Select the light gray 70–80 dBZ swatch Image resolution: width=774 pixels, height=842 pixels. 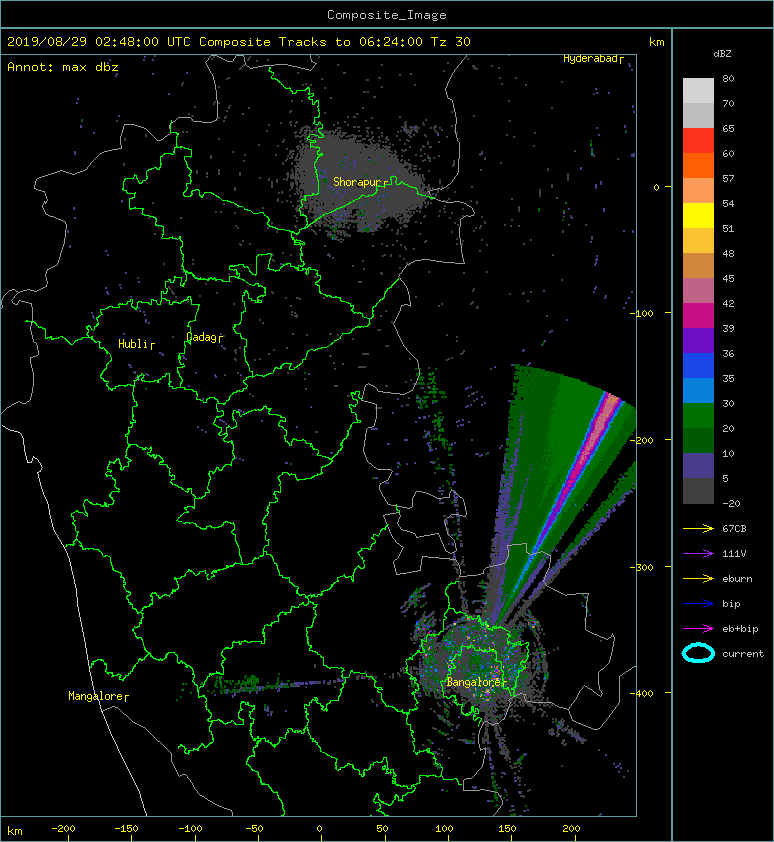698,90
